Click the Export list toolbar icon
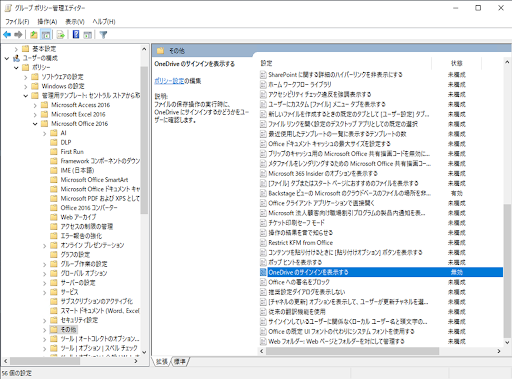Image resolution: width=512 pixels, height=379 pixels. click(61, 34)
